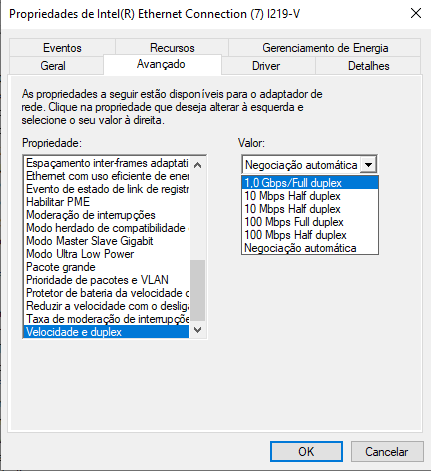Choose Modo Ultra Low Power property
This screenshot has height=471, width=431.
pos(107,254)
